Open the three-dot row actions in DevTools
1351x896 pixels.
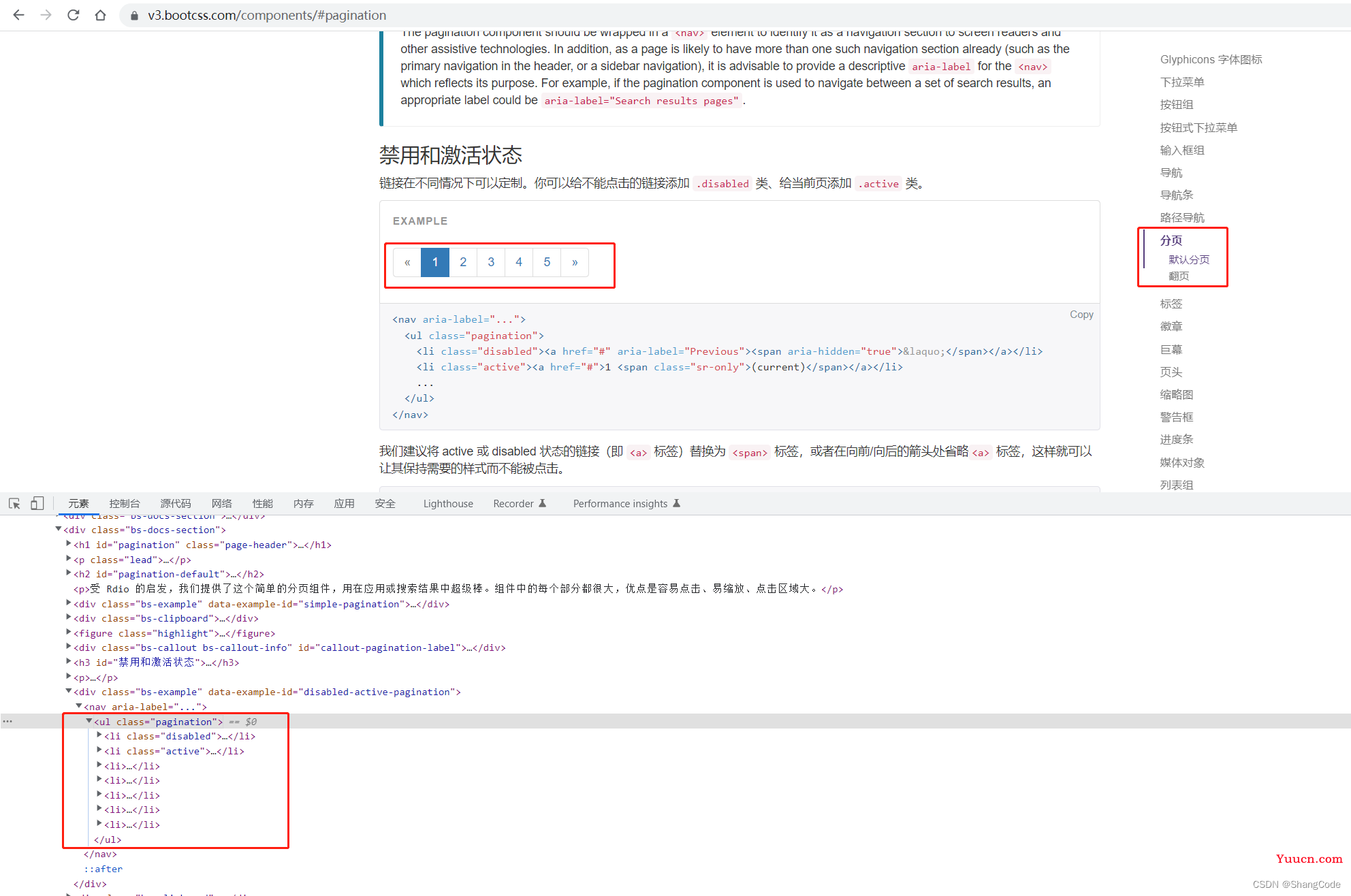click(x=7, y=721)
